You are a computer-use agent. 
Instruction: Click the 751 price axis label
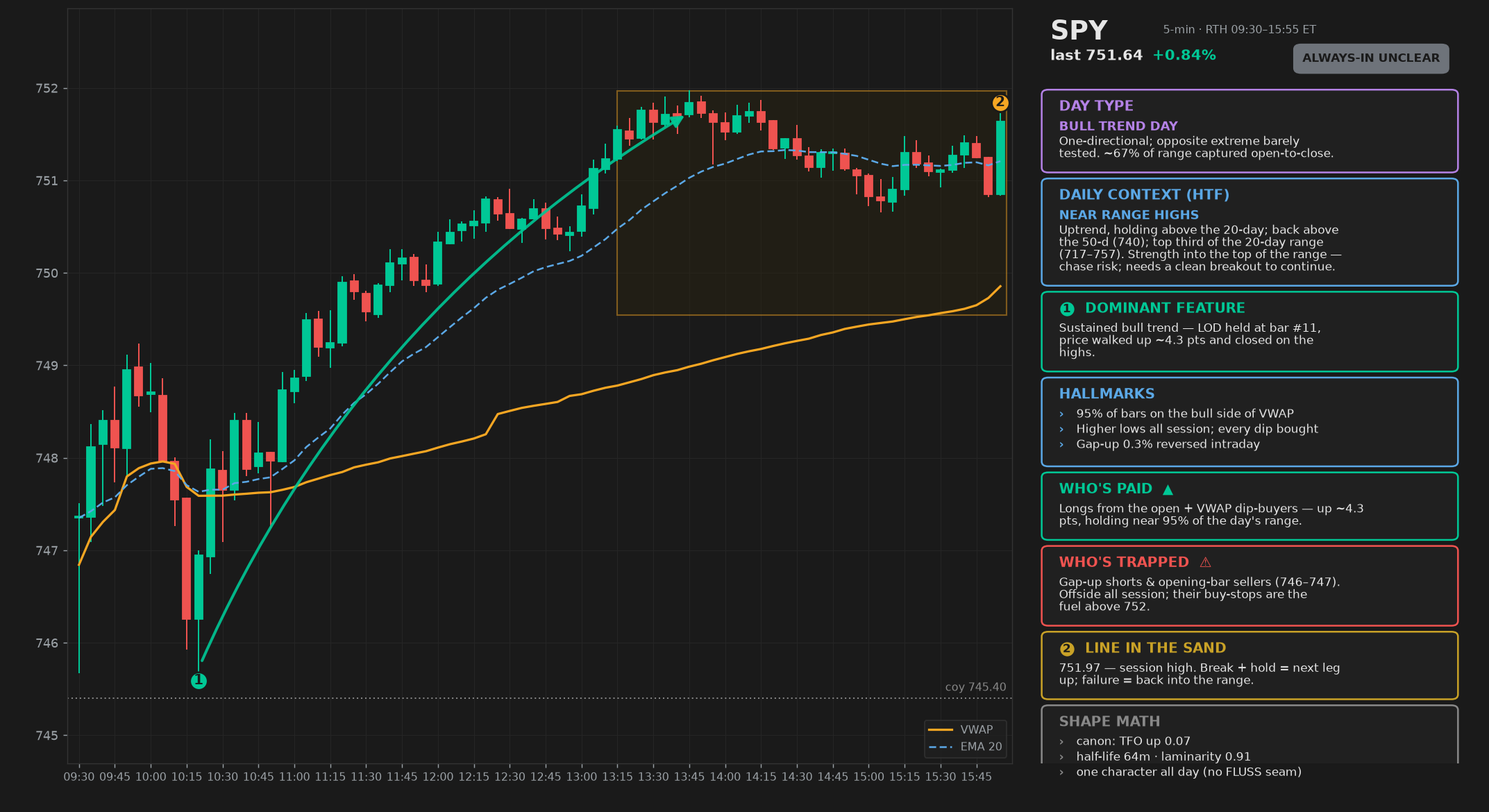[47, 181]
